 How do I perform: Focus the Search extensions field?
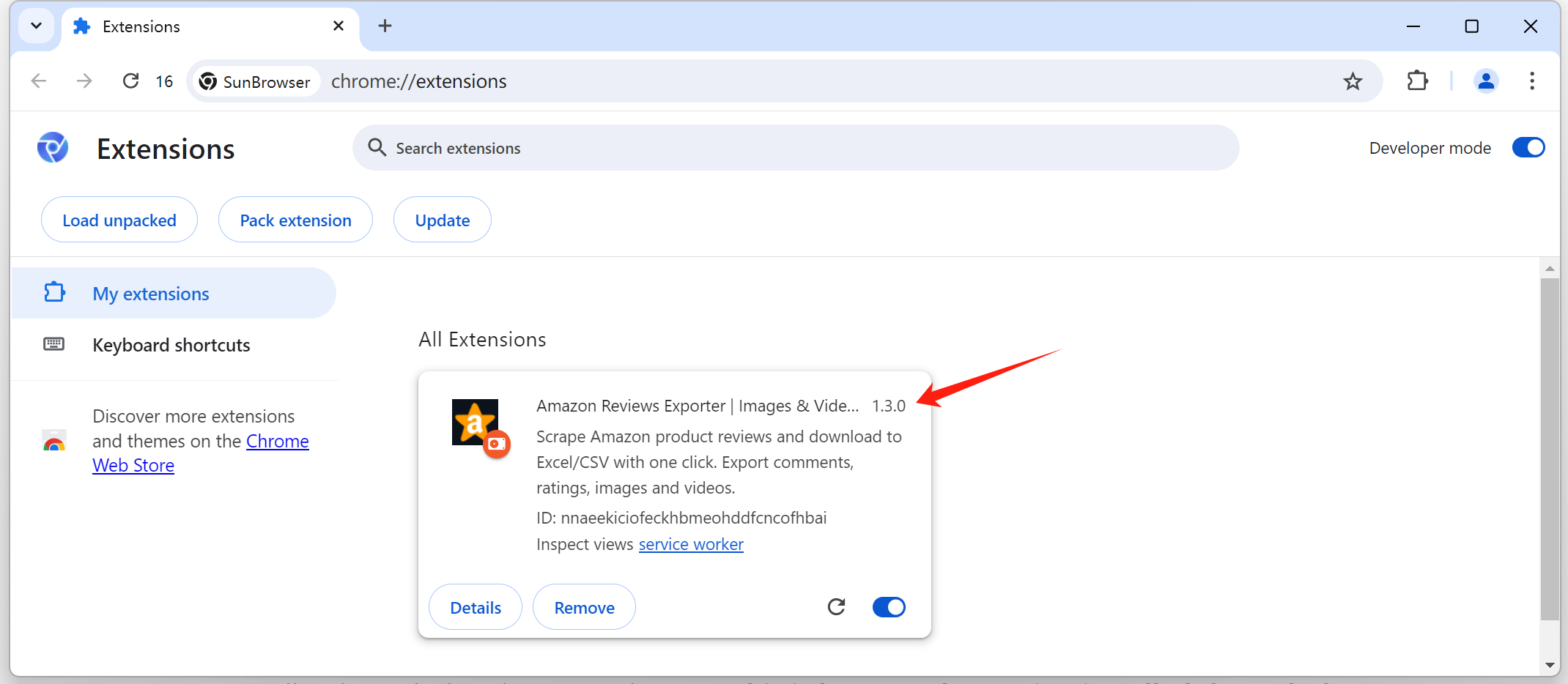pyautogui.click(x=795, y=149)
